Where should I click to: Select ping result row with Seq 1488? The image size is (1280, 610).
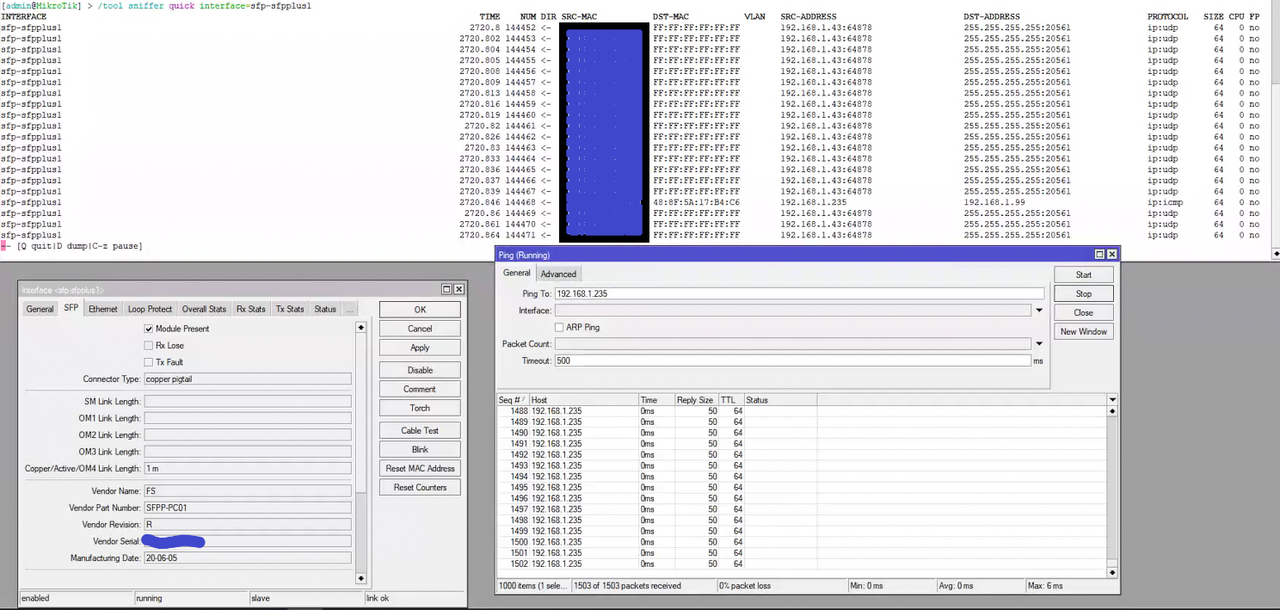click(x=801, y=411)
